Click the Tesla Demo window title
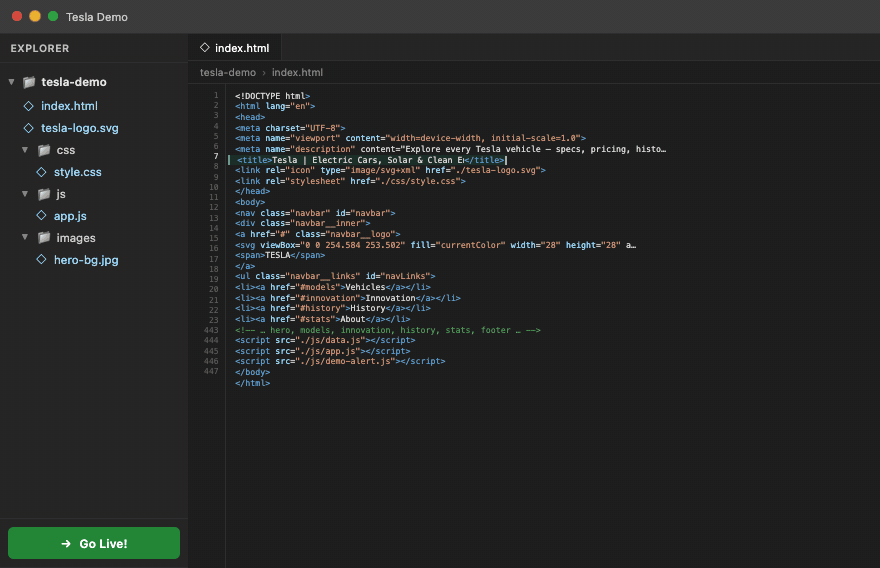Screen dimensions: 880x568 pos(97,17)
